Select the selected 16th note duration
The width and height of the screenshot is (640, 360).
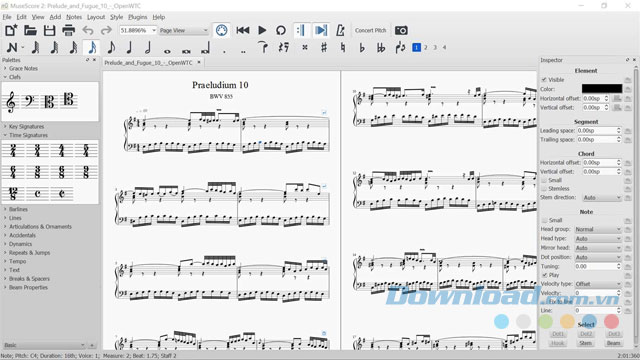click(92, 47)
